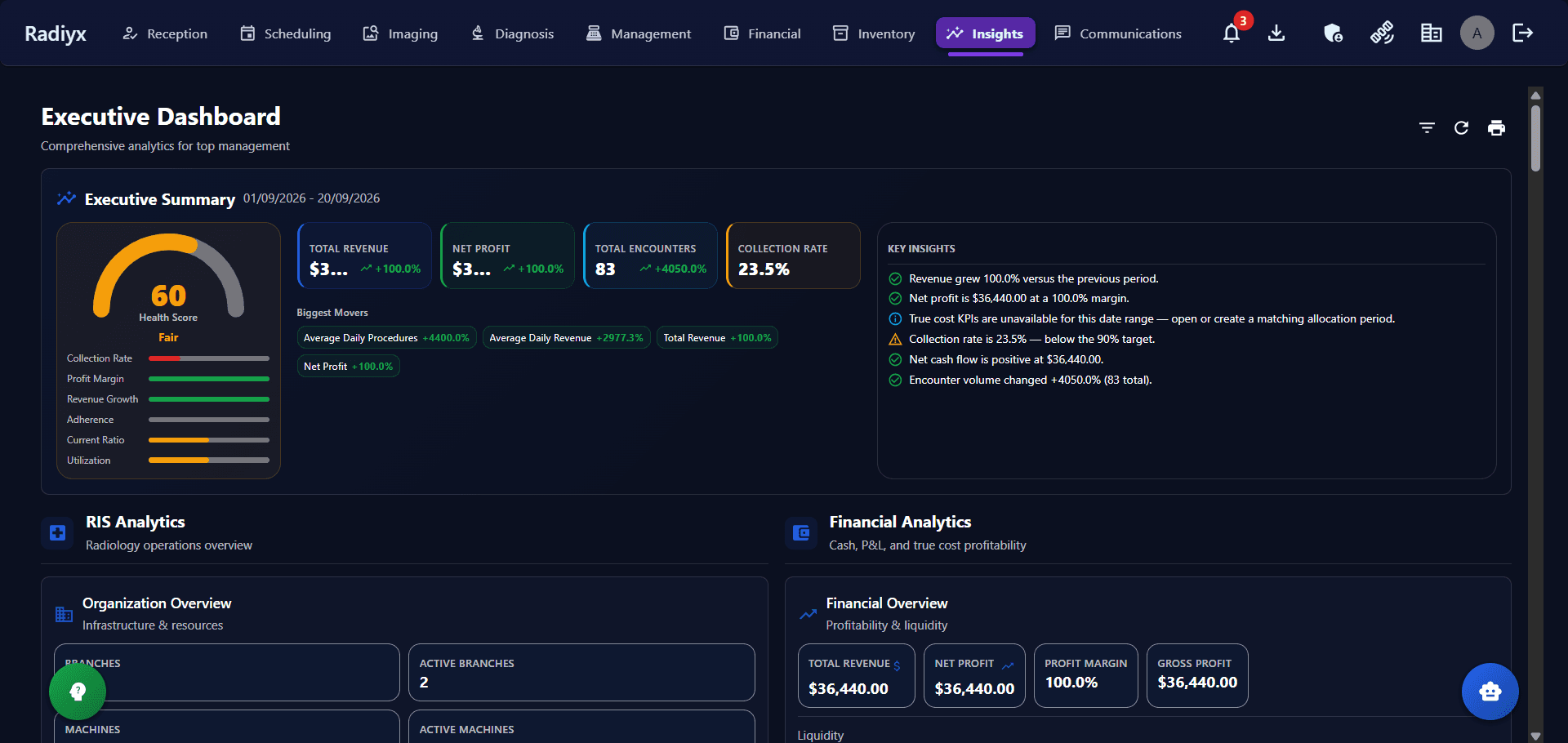Viewport: 1568px width, 743px height.
Task: Open the building branches icon in the top bar
Action: coord(1431,33)
